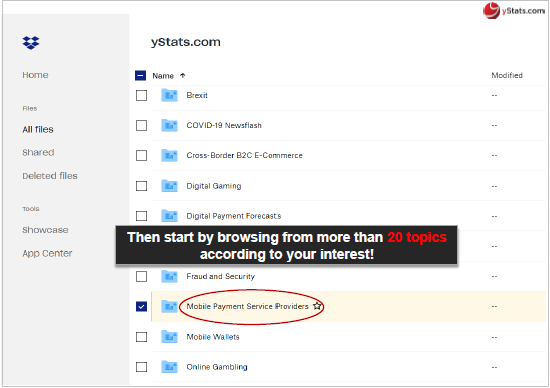550x388 pixels.
Task: Uncheck the Mobile Payment Service Providers checkbox
Action: point(141,307)
